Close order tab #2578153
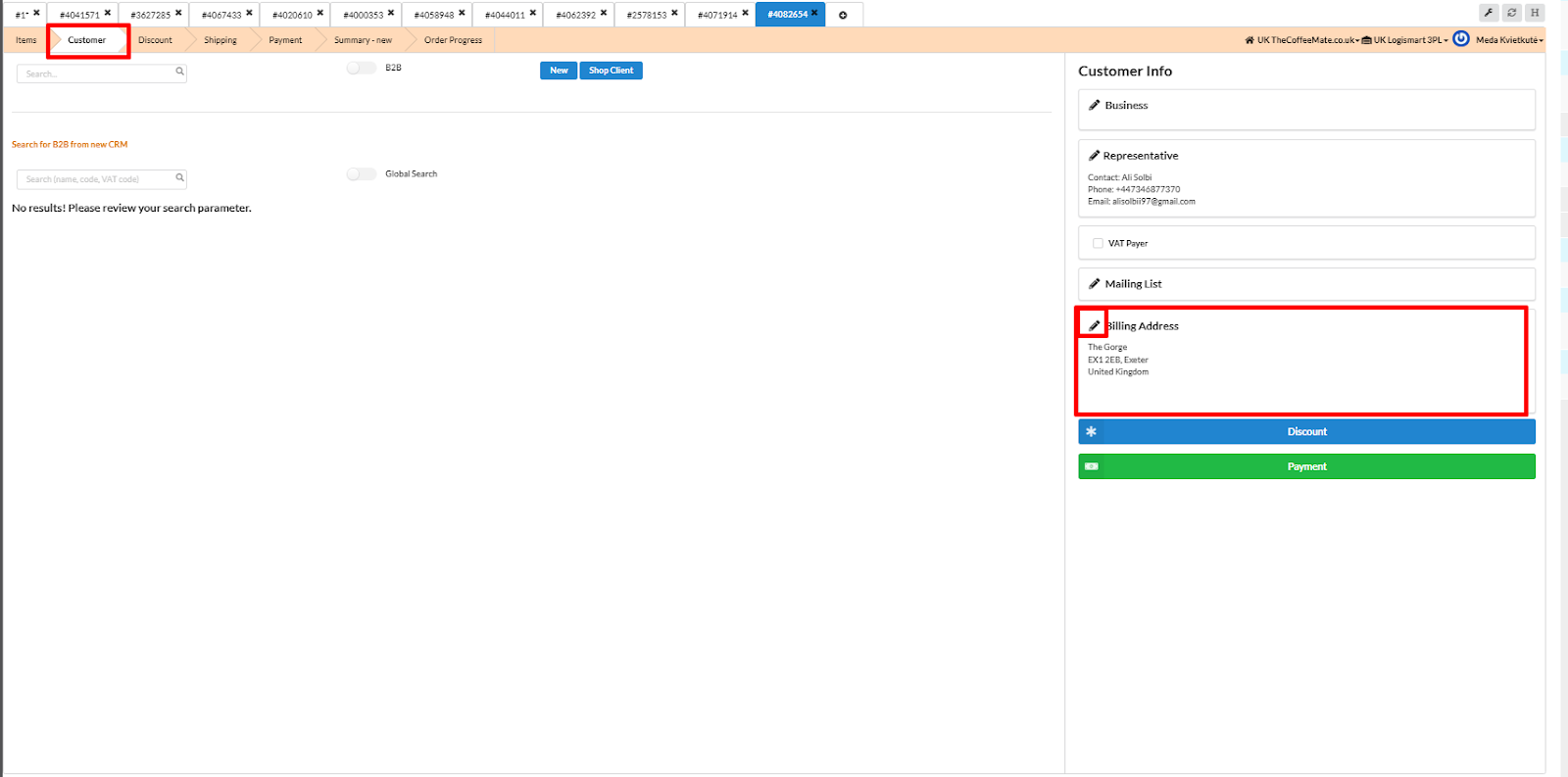Screen dimensions: 1568x777 674,13
